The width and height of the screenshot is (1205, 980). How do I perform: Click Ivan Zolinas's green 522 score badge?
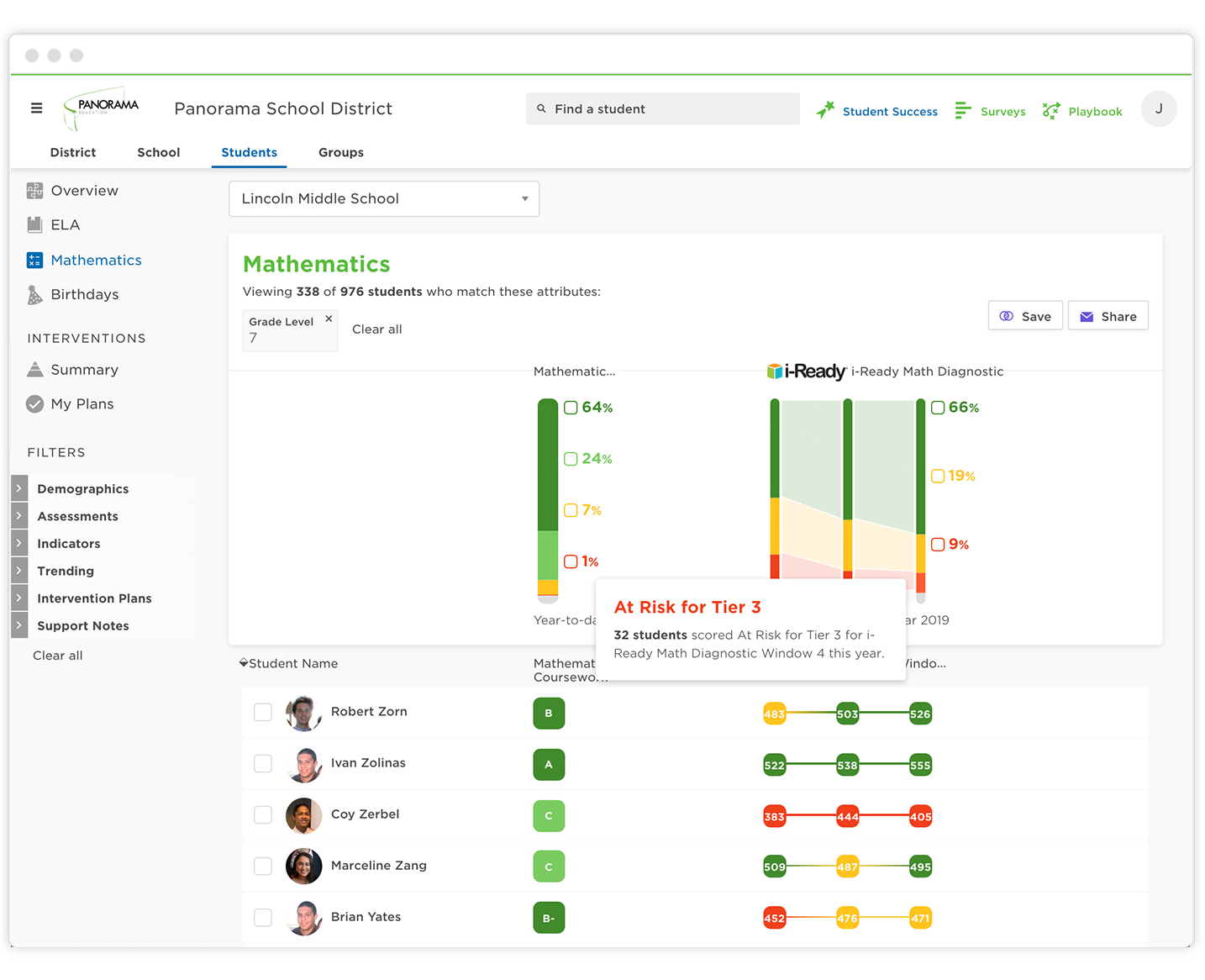774,764
